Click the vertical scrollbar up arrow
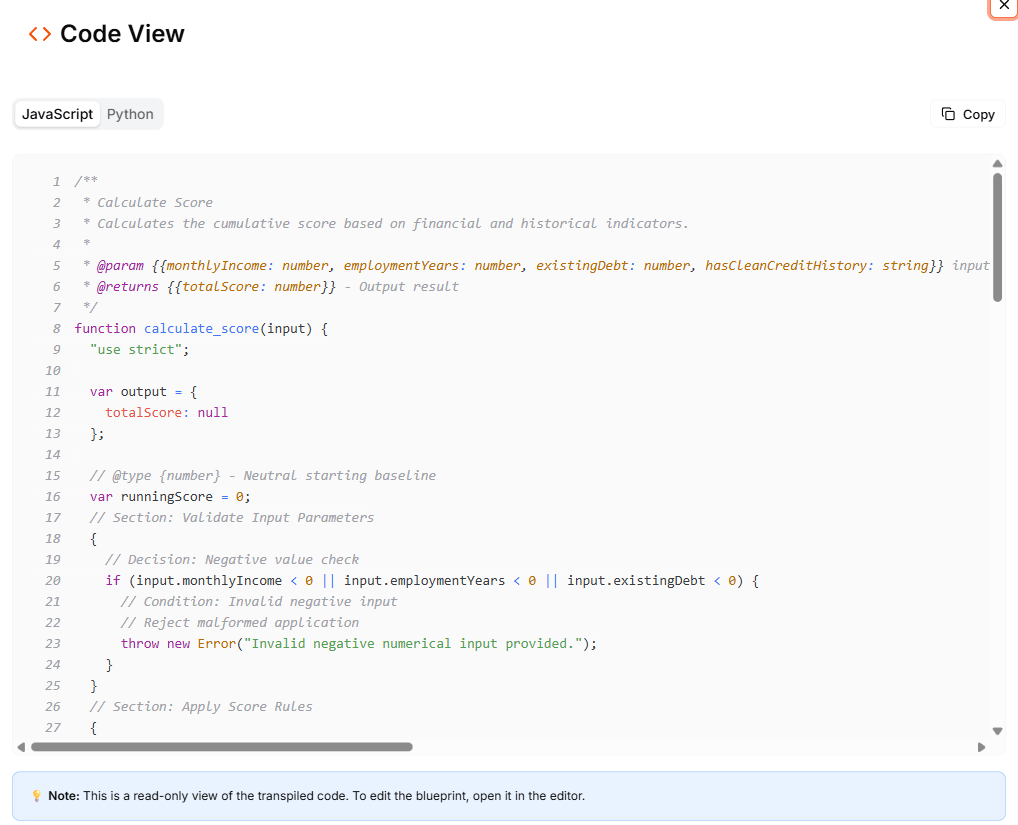1018x825 pixels. (997, 164)
